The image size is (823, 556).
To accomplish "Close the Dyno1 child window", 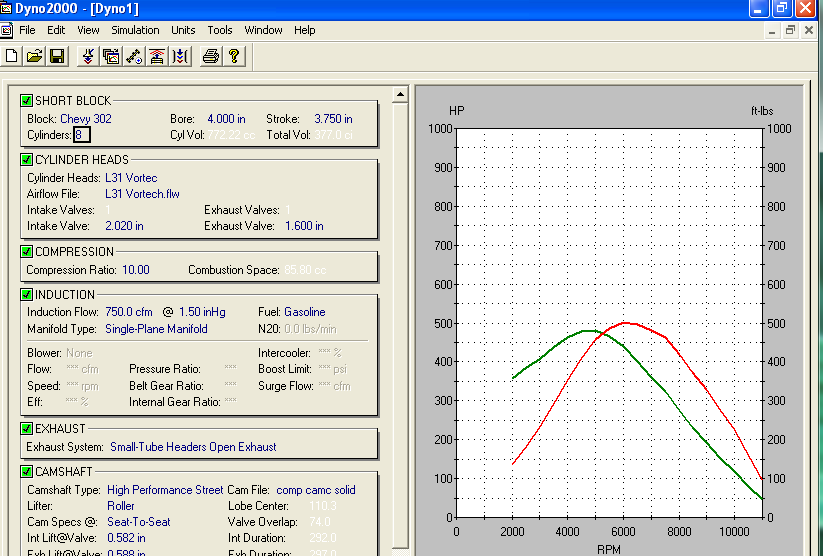I will tap(809, 30).
